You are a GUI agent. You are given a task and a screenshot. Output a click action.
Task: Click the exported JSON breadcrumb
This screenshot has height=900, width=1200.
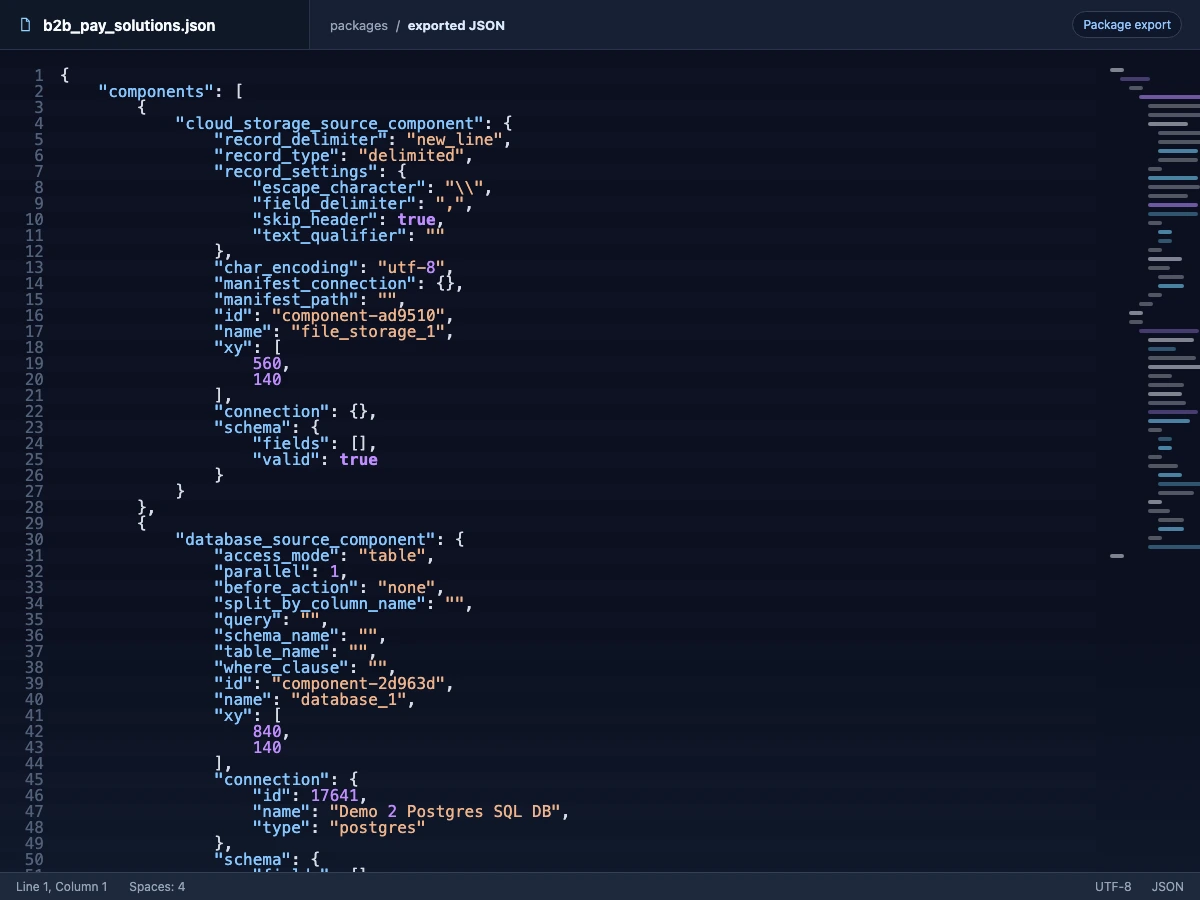click(456, 25)
